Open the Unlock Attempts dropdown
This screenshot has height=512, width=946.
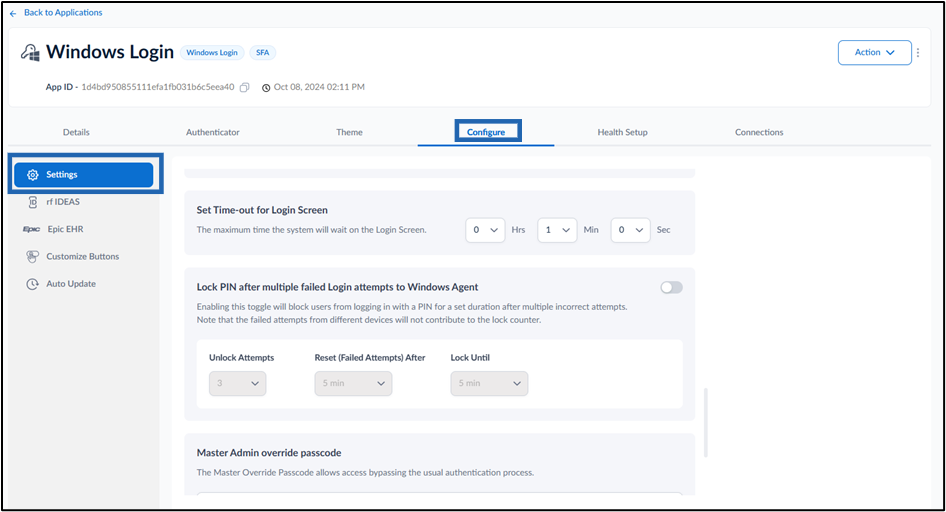coord(238,384)
